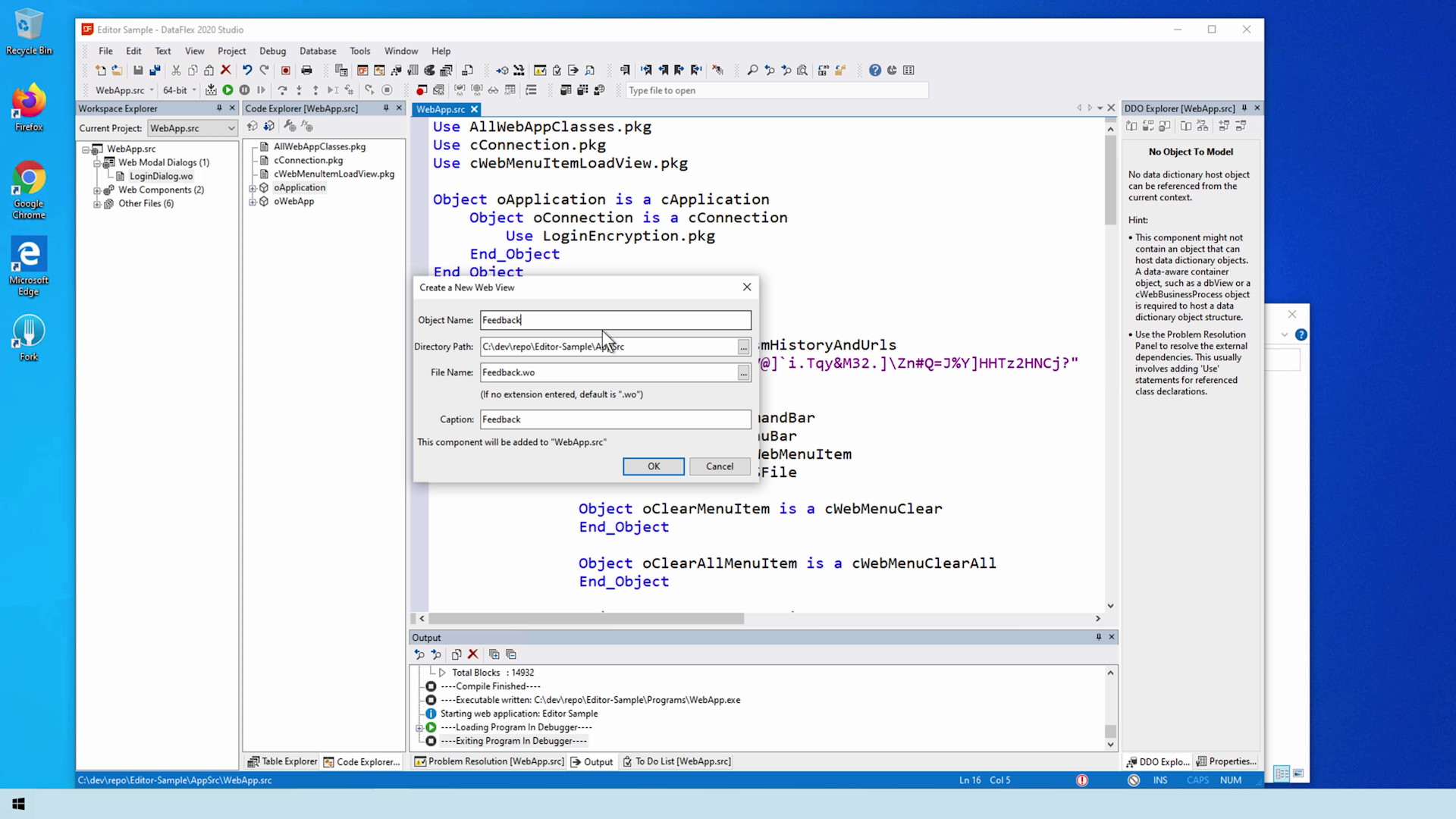Click the Undo toolbar icon
Image resolution: width=1456 pixels, height=819 pixels.
pyautogui.click(x=247, y=71)
